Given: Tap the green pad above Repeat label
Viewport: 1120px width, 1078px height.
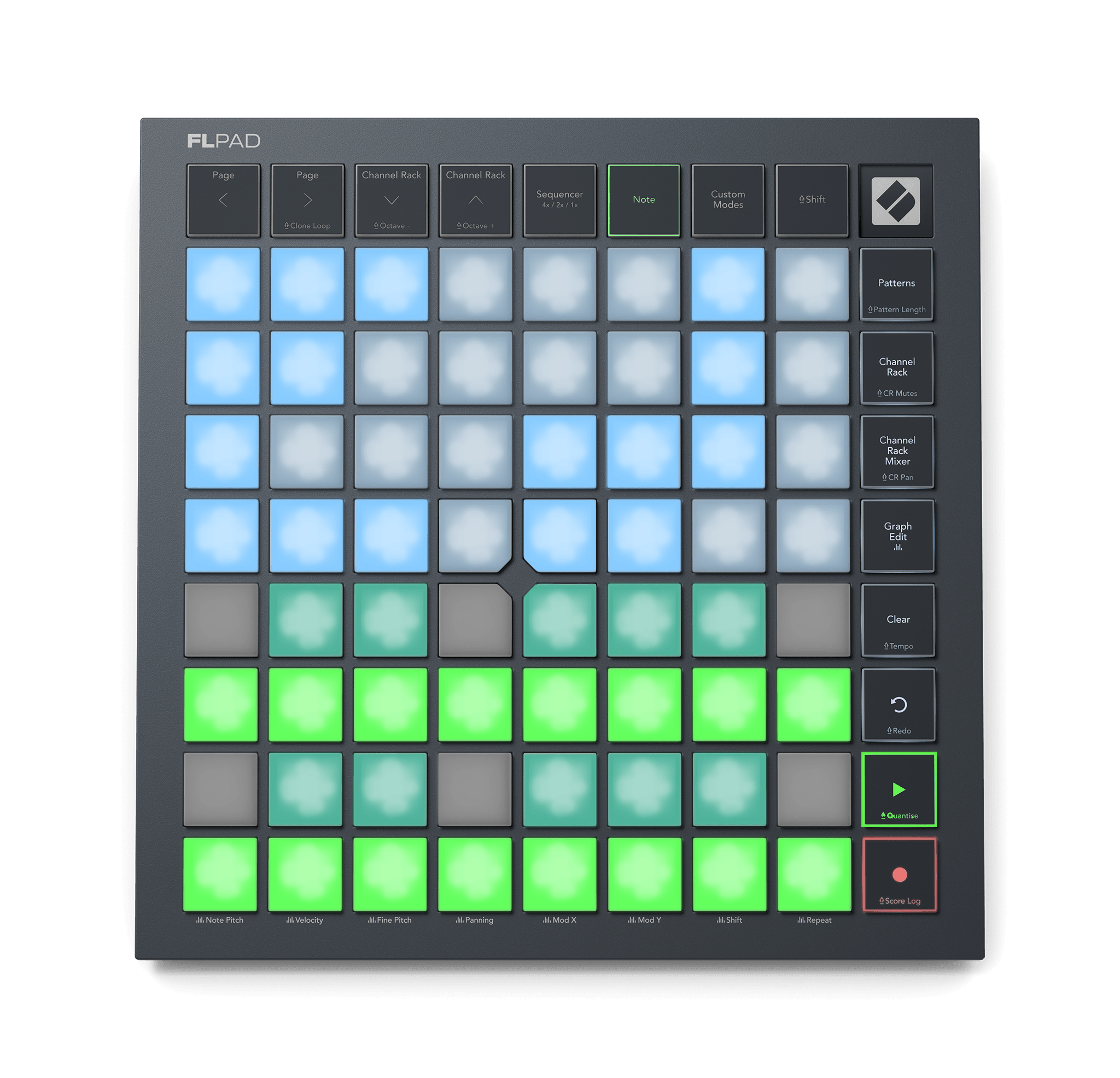Looking at the screenshot, I should pos(814,874).
